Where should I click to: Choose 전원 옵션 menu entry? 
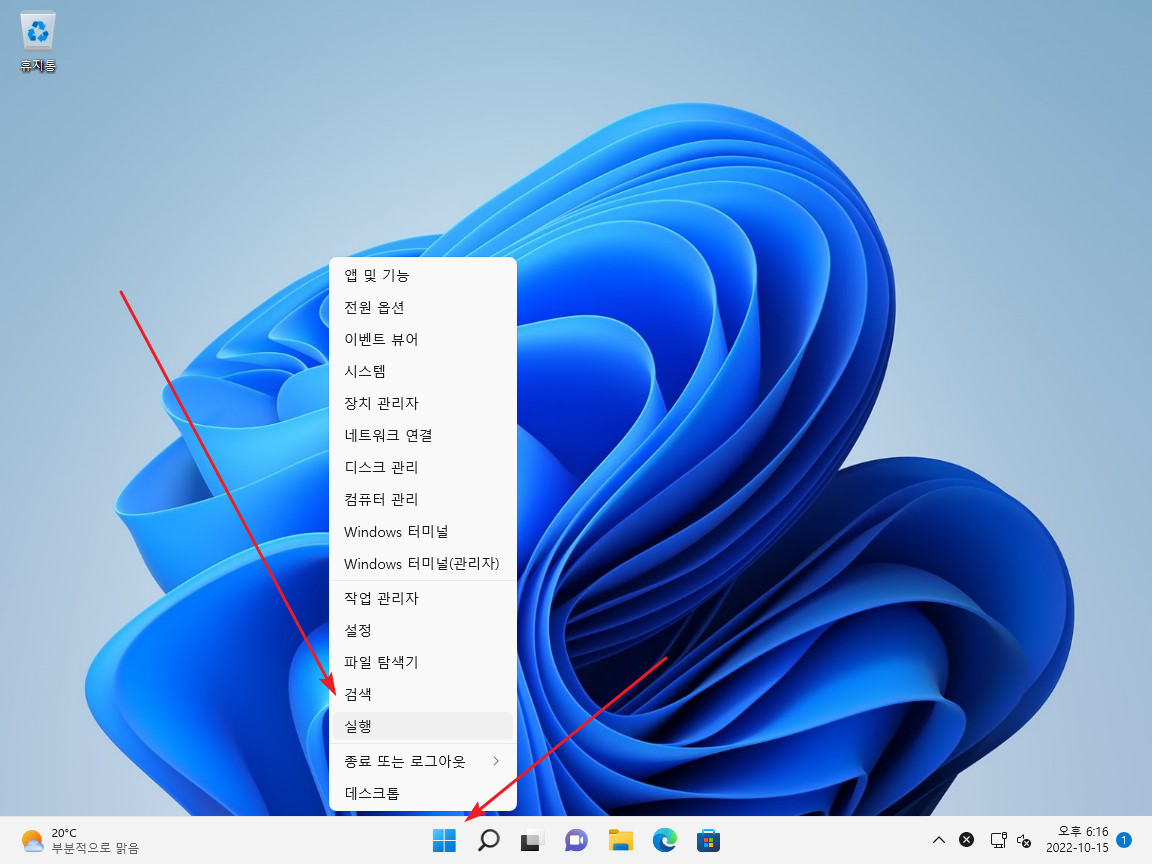[422, 307]
